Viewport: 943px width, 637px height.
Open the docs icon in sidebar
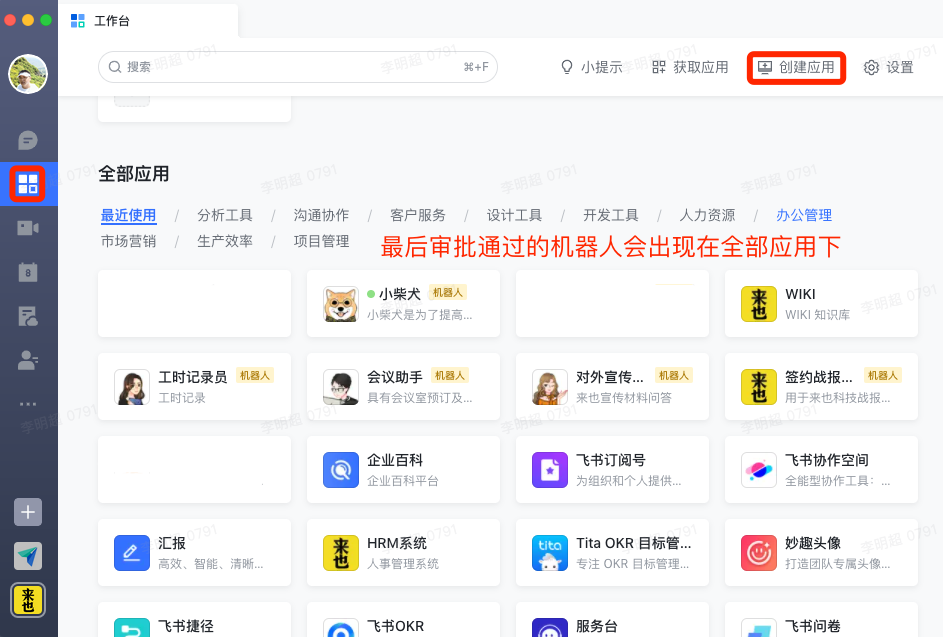28,316
